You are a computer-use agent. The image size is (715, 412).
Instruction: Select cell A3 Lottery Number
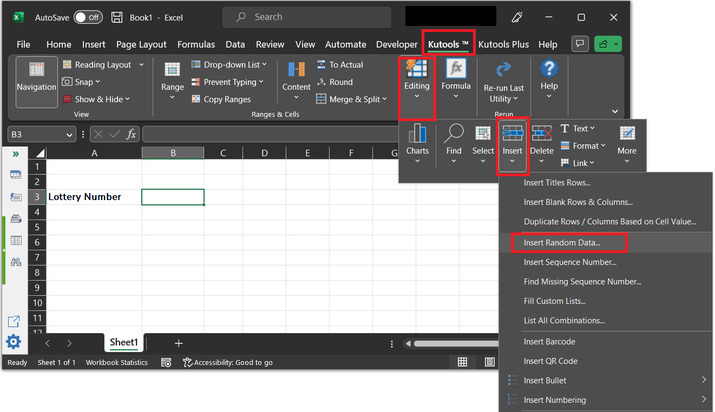pyautogui.click(x=94, y=197)
